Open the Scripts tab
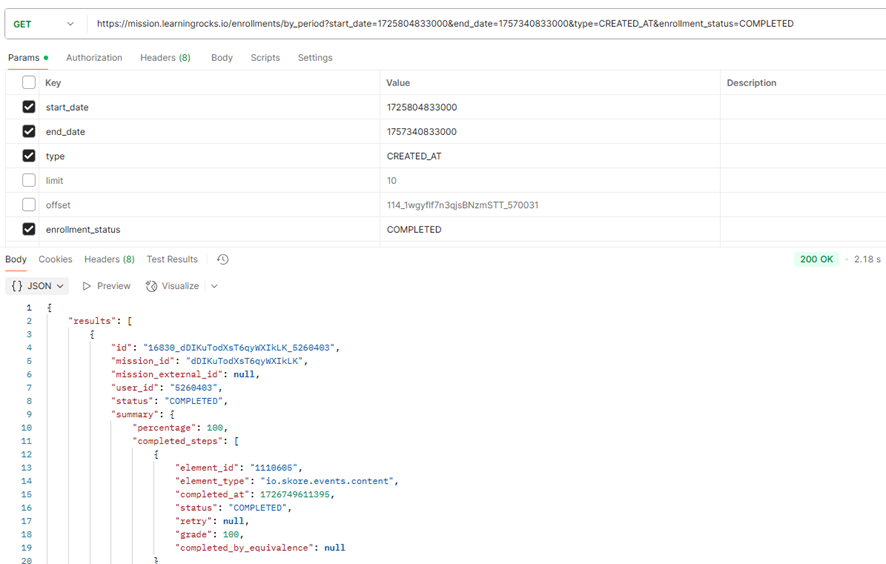 pyautogui.click(x=265, y=58)
